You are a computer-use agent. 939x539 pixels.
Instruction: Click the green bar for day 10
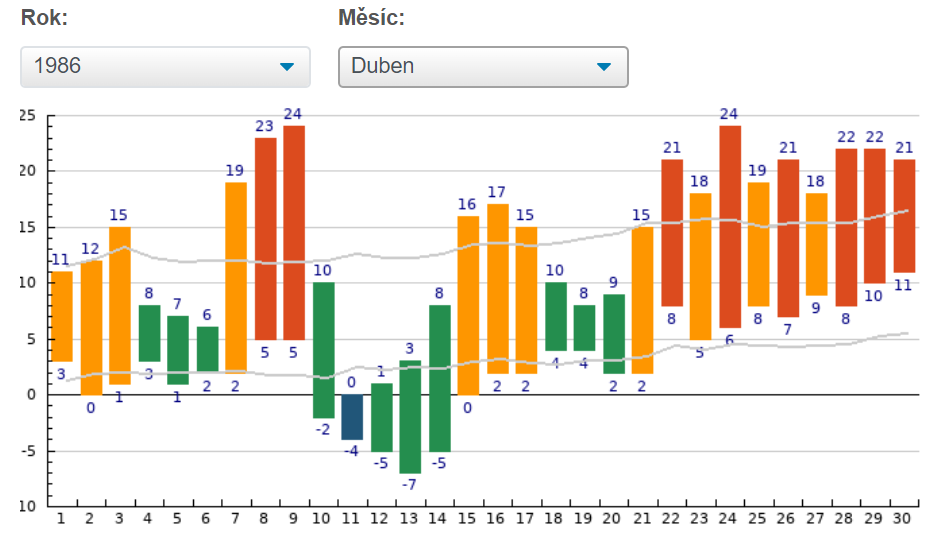[x=323, y=350]
